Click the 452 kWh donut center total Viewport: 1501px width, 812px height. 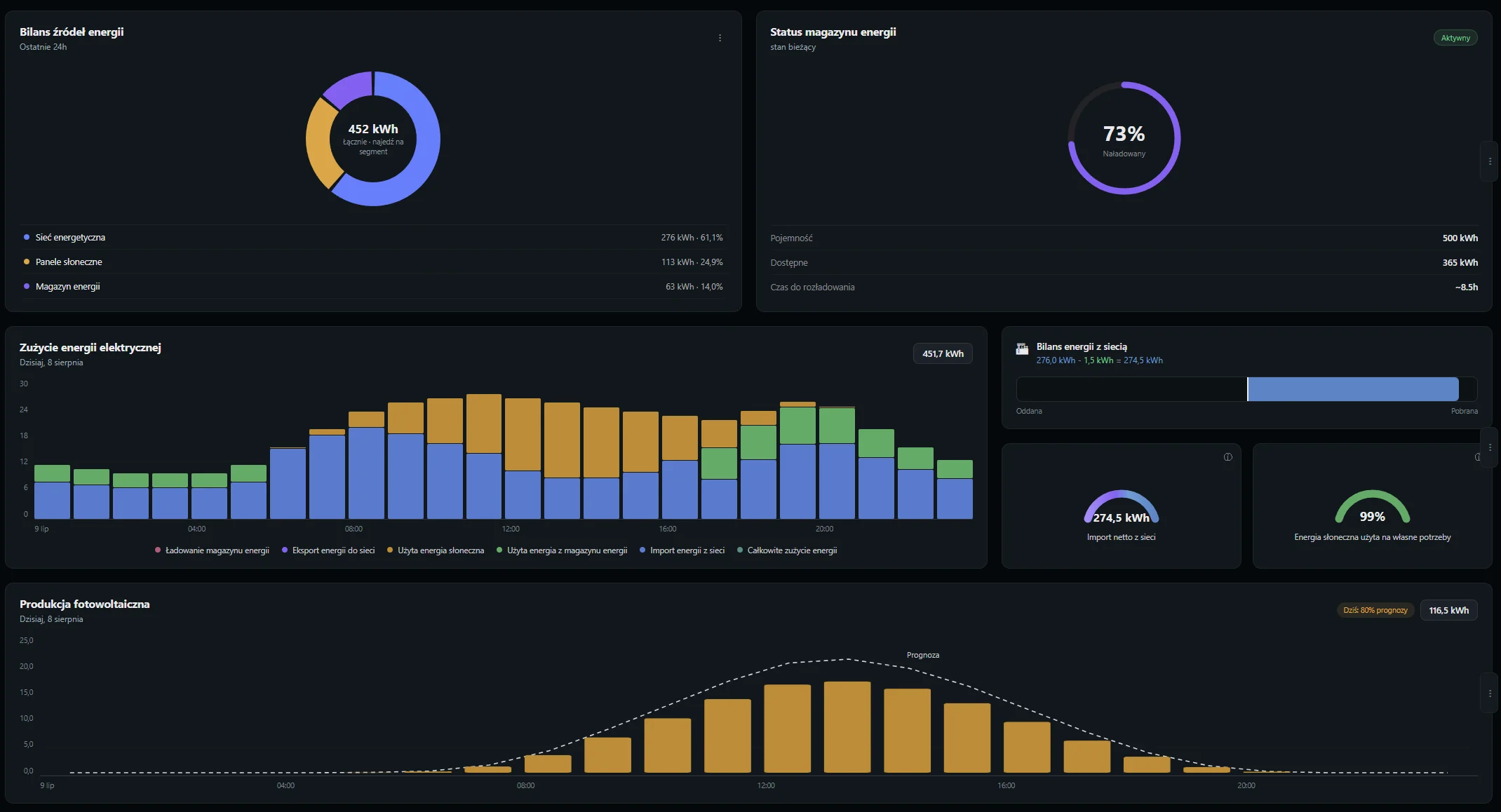(373, 129)
